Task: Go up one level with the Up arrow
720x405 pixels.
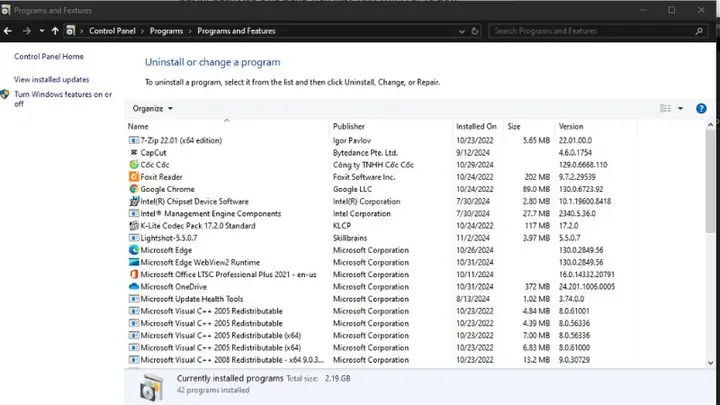Action: point(55,31)
